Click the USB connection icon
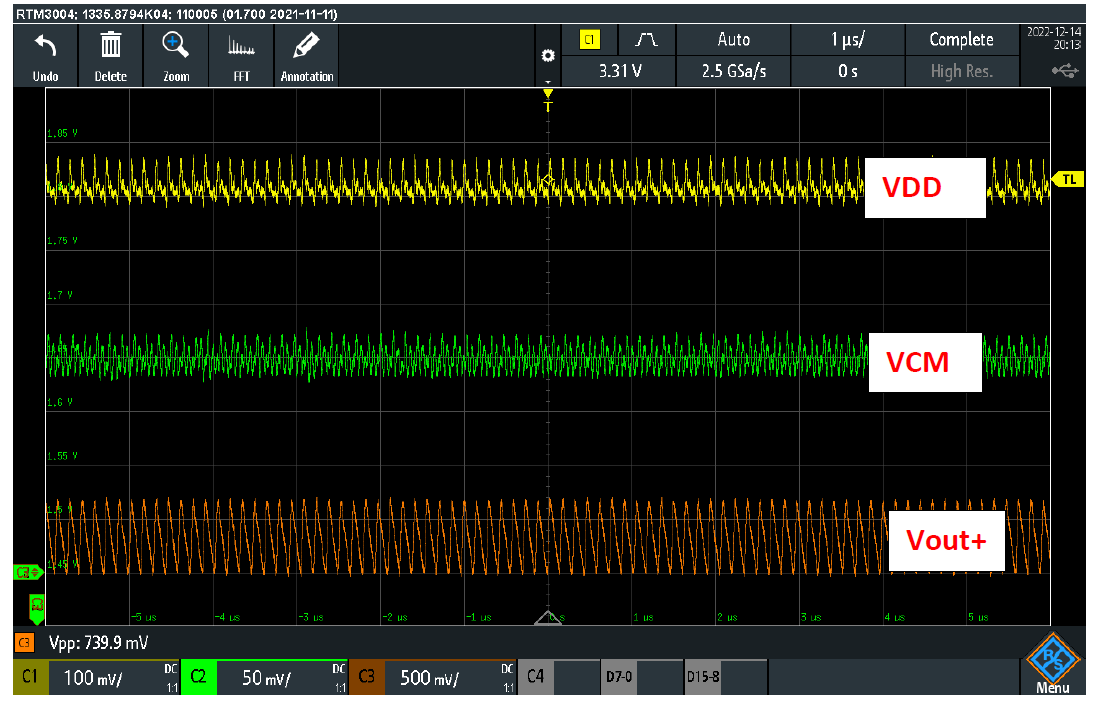Image resolution: width=1097 pixels, height=706 pixels. (1063, 72)
